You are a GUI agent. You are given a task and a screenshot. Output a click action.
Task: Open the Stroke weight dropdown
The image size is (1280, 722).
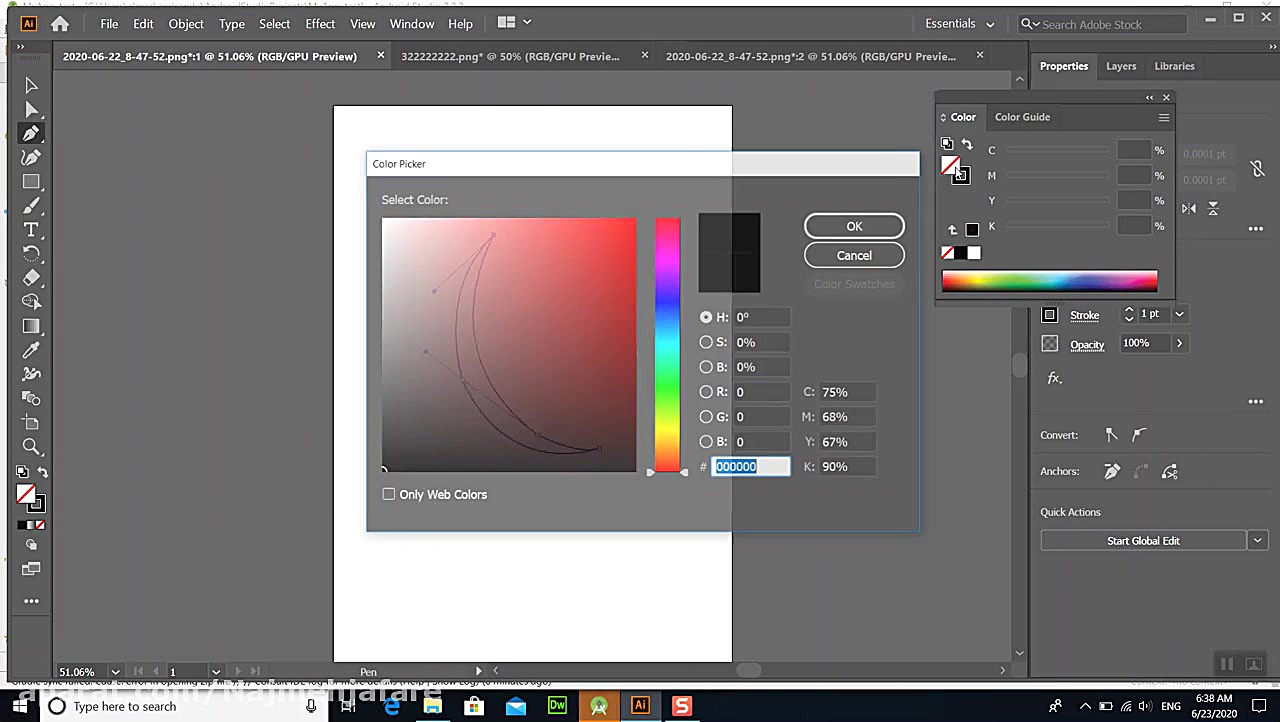tap(1179, 314)
